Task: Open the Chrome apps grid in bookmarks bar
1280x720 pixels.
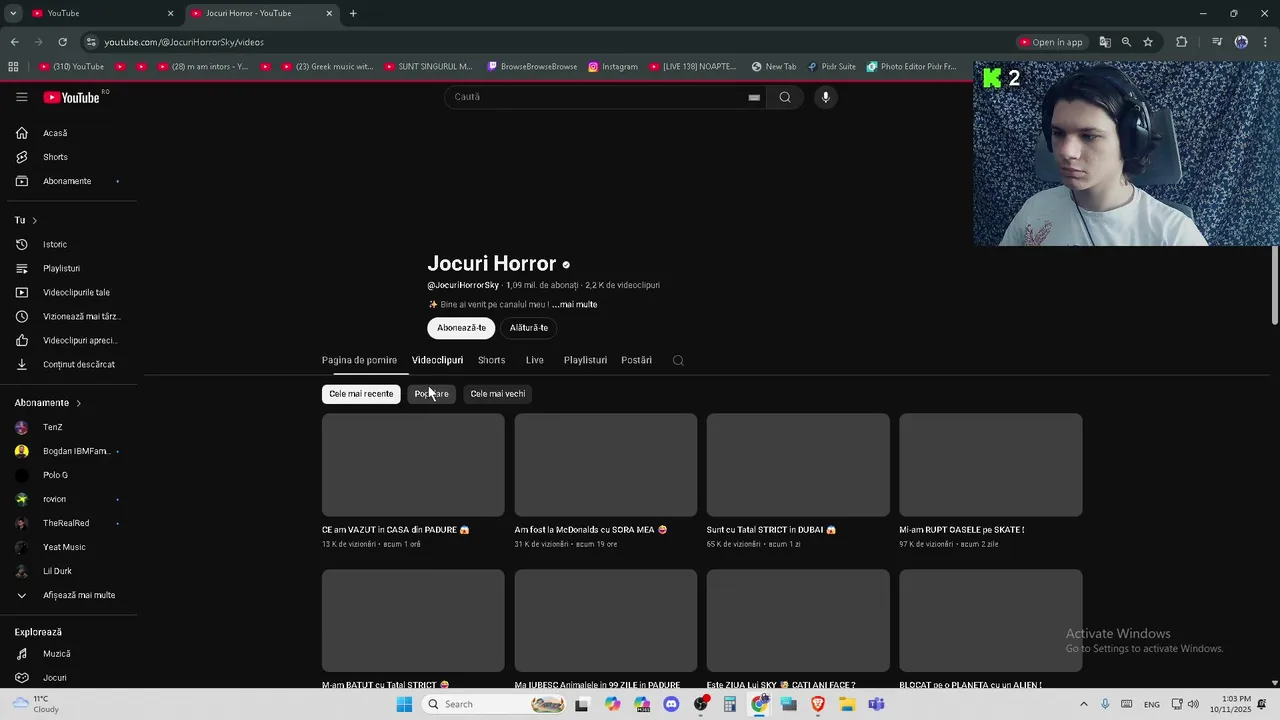Action: click(13, 67)
